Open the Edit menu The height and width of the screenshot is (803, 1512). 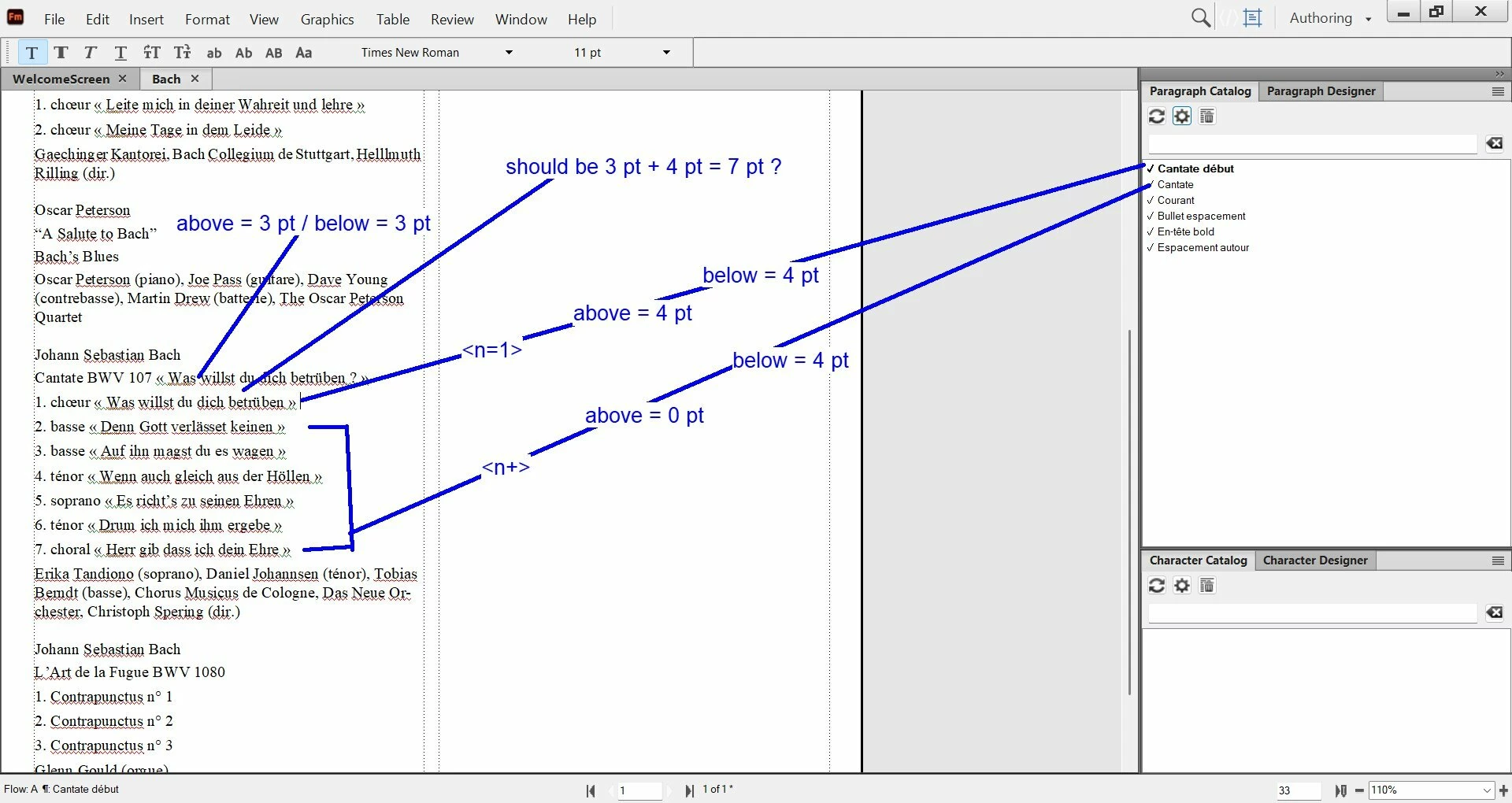point(98,19)
